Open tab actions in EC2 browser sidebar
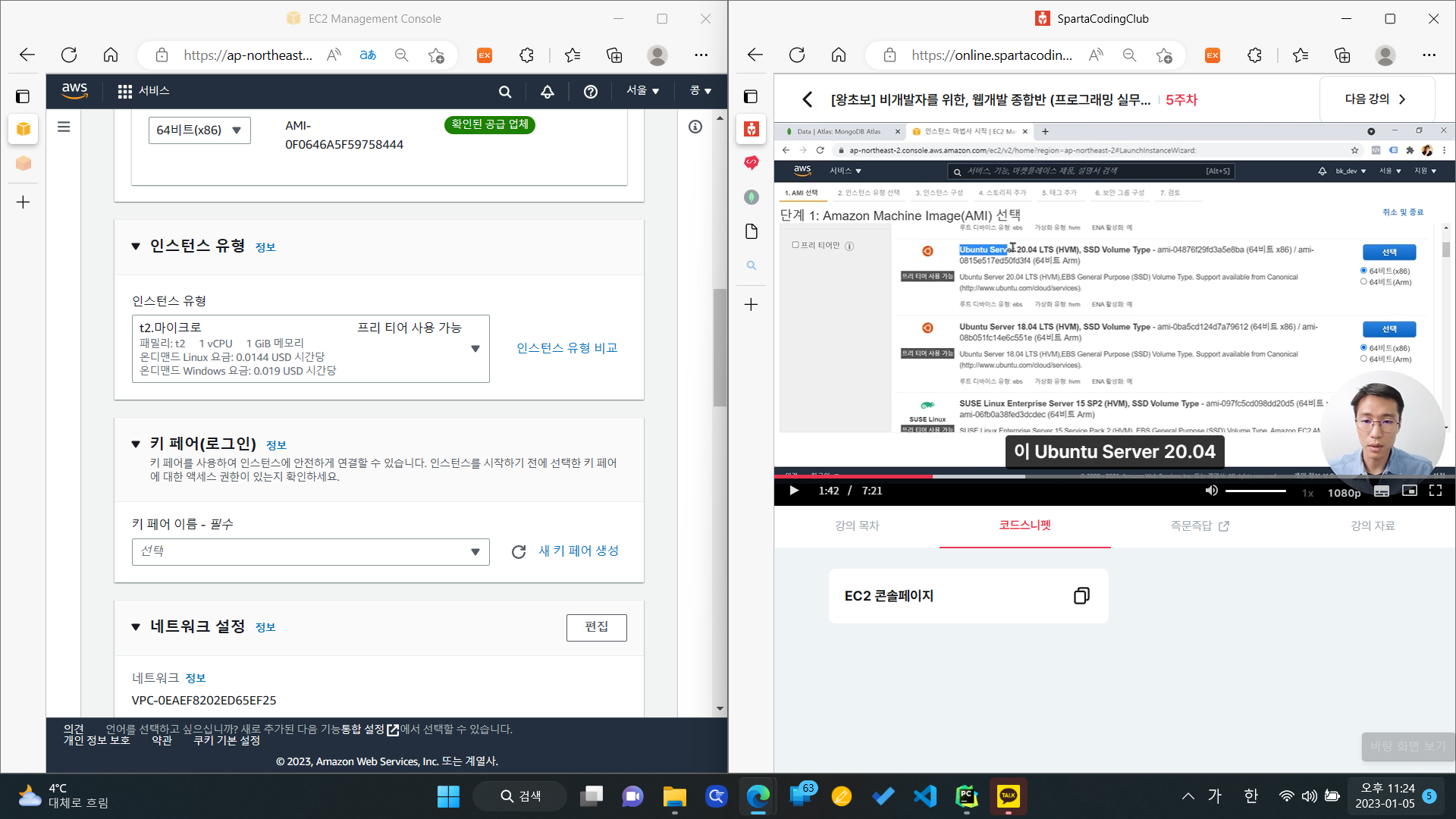The height and width of the screenshot is (819, 1456). (x=23, y=96)
